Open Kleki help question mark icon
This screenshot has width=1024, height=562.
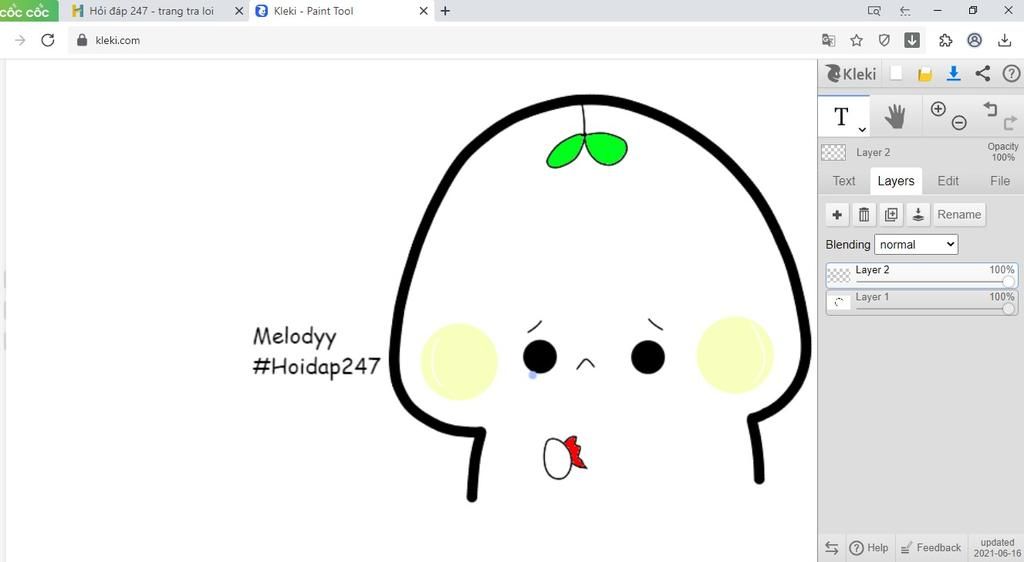coord(1011,74)
